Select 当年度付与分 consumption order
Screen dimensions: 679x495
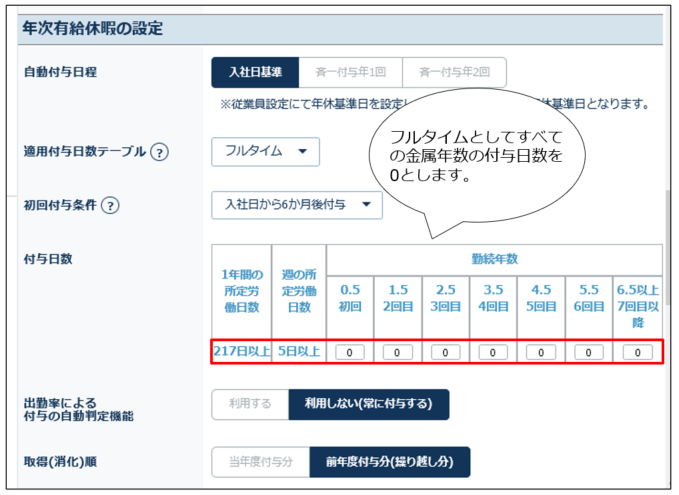[x=261, y=462]
